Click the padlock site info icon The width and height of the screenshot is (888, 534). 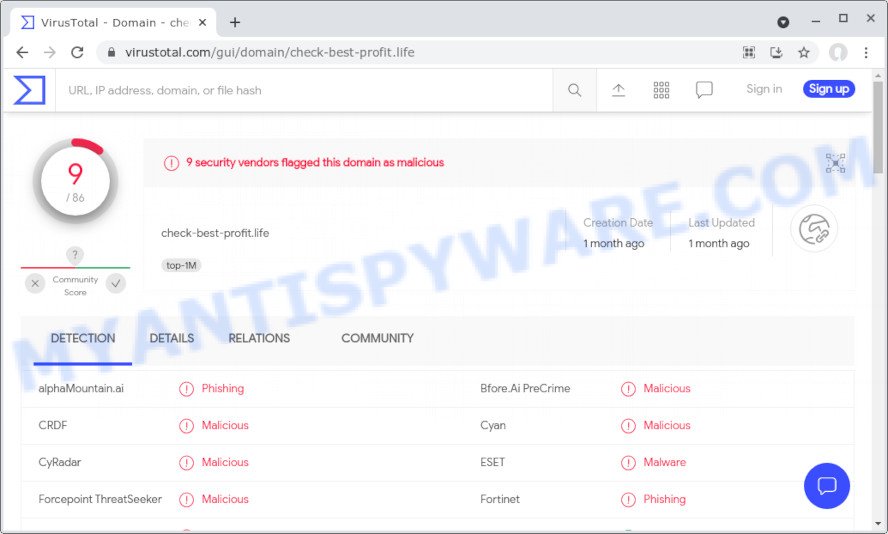click(x=112, y=53)
